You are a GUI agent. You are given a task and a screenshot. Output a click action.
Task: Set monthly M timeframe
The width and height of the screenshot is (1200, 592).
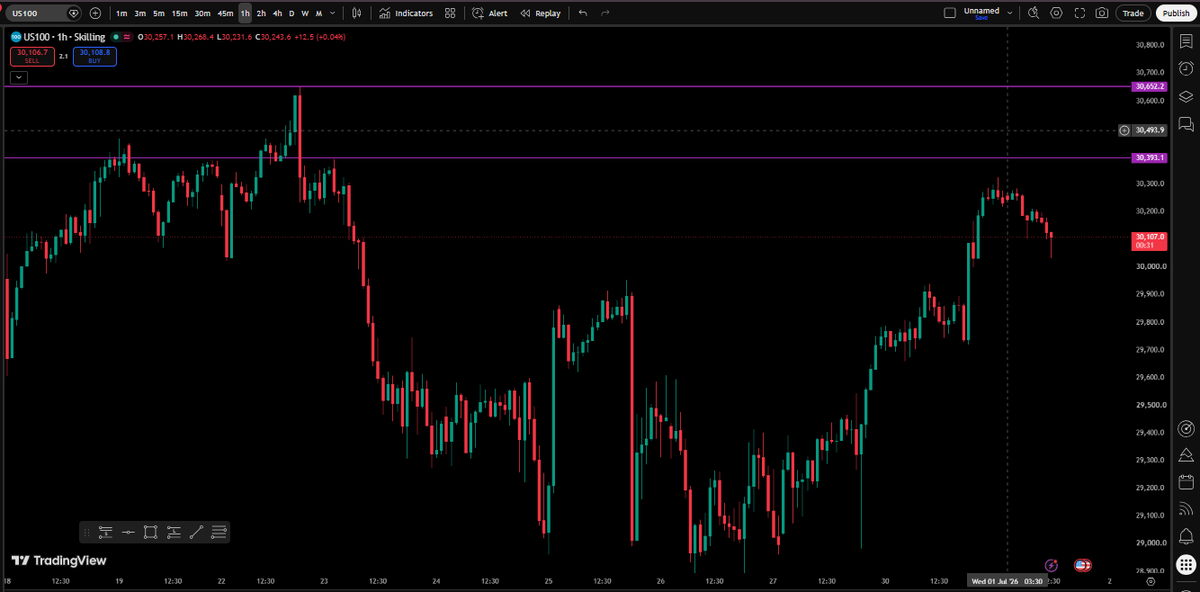[x=318, y=13]
